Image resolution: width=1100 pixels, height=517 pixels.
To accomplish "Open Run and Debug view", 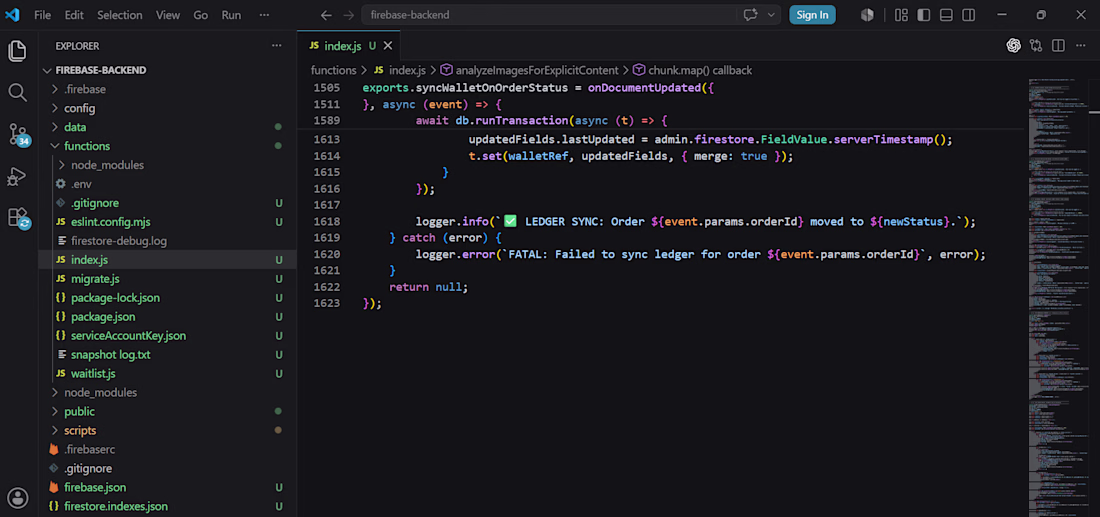I will [17, 176].
